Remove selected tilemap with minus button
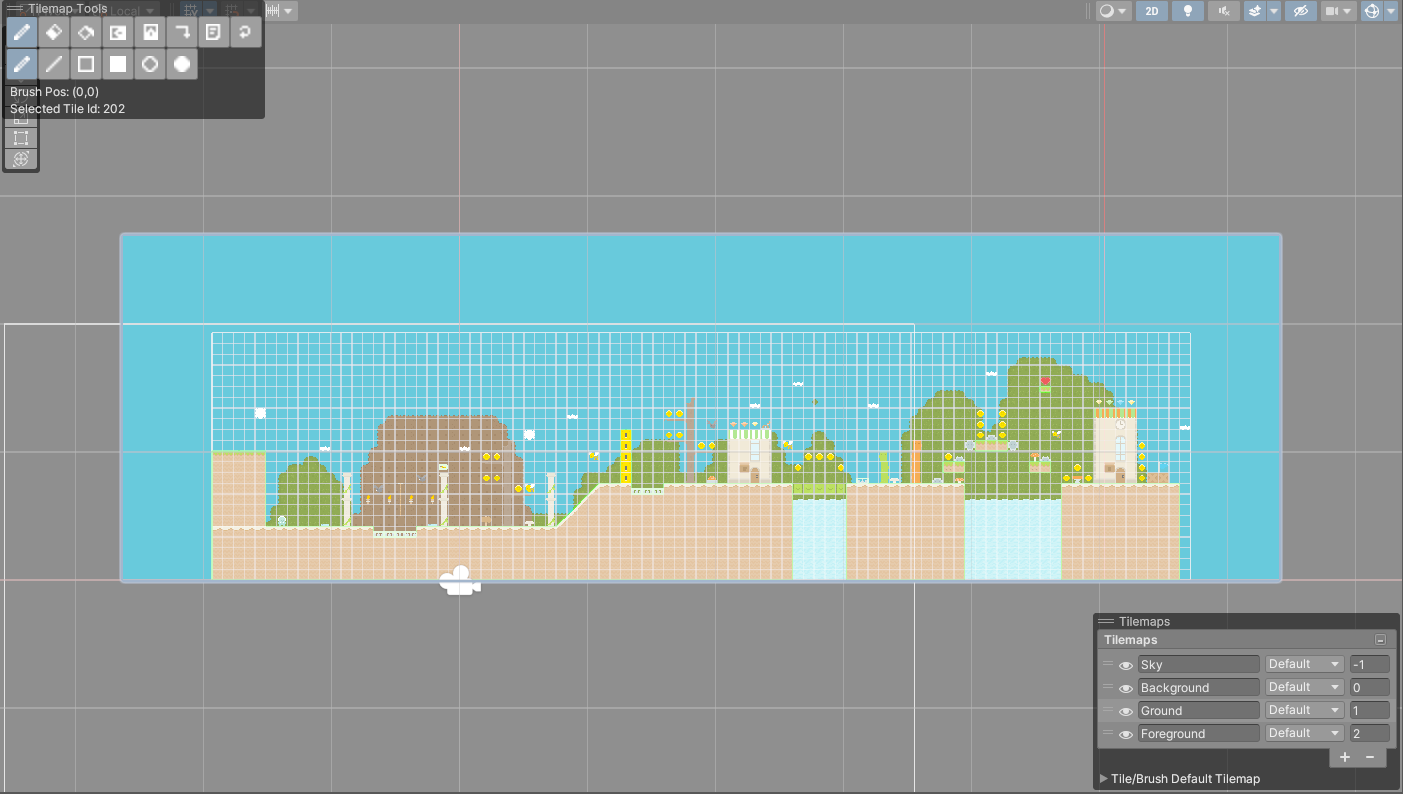 [x=1370, y=757]
